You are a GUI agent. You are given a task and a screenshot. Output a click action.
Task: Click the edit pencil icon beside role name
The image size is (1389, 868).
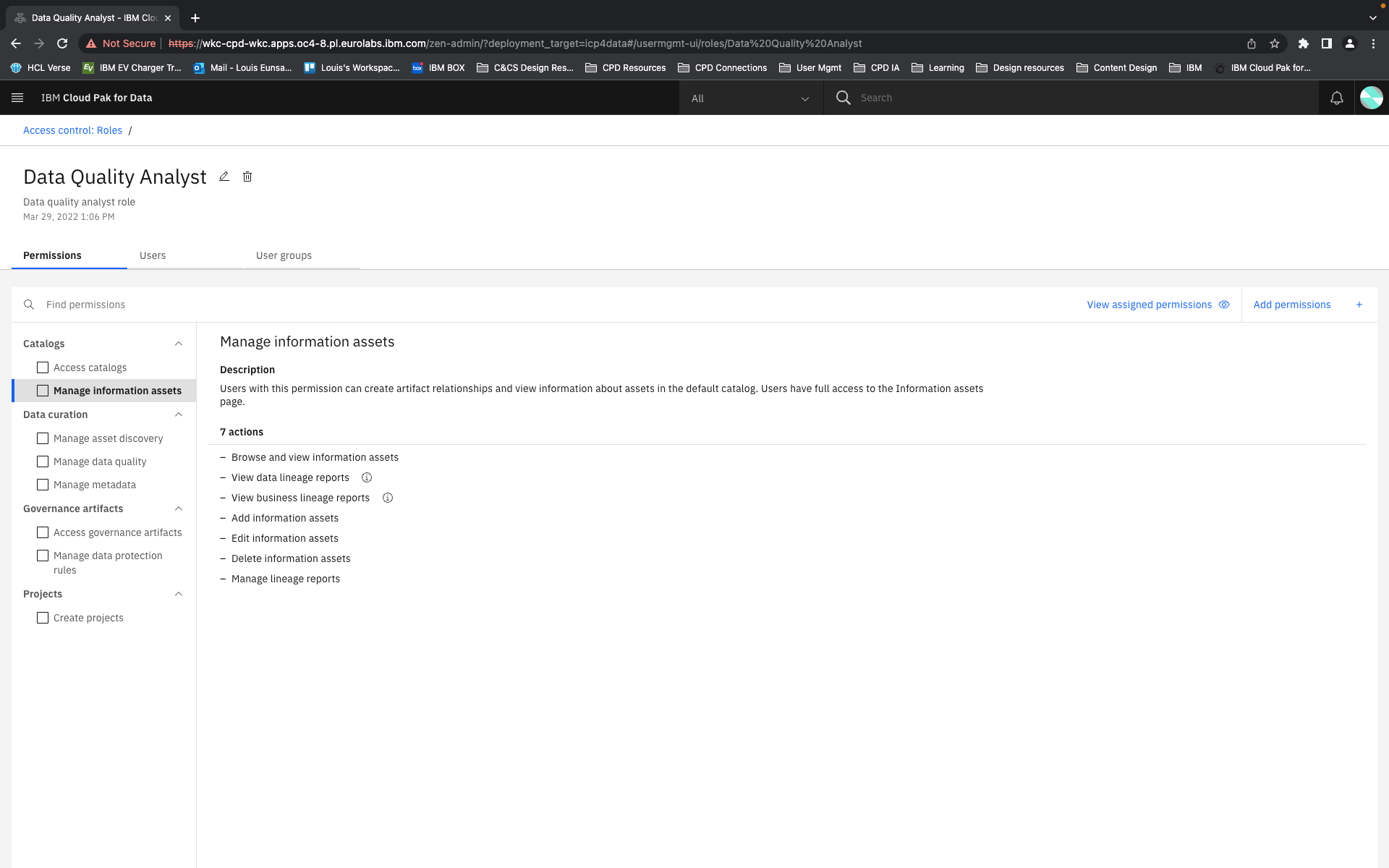pyautogui.click(x=224, y=176)
